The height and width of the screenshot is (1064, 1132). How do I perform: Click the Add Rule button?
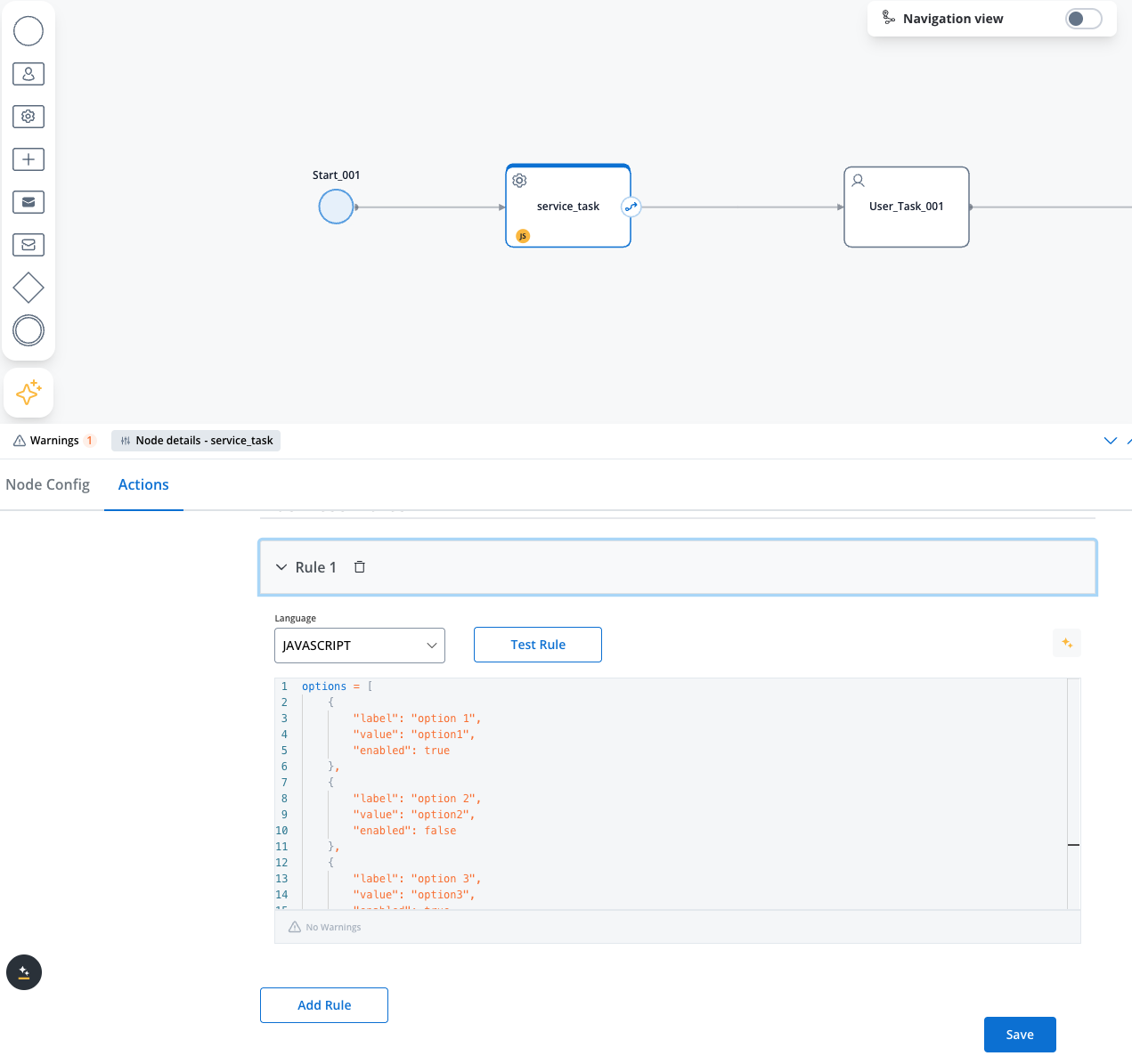tap(324, 1005)
